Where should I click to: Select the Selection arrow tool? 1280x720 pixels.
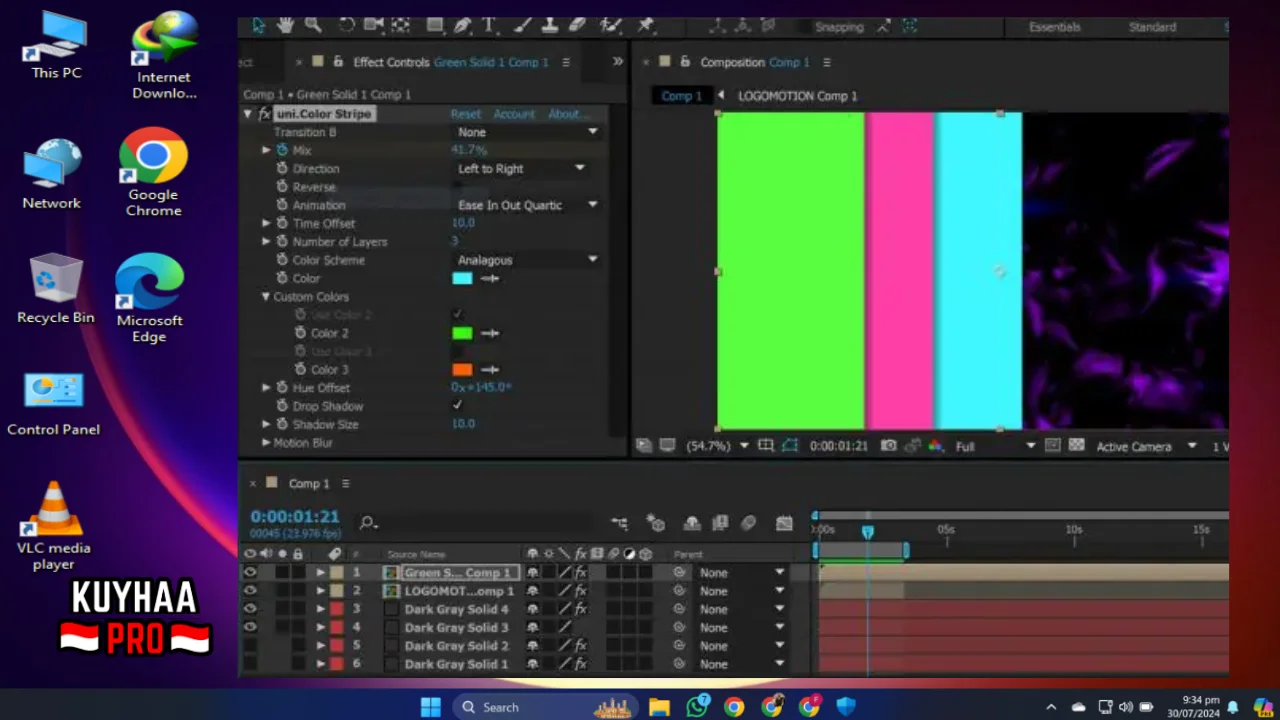click(258, 25)
